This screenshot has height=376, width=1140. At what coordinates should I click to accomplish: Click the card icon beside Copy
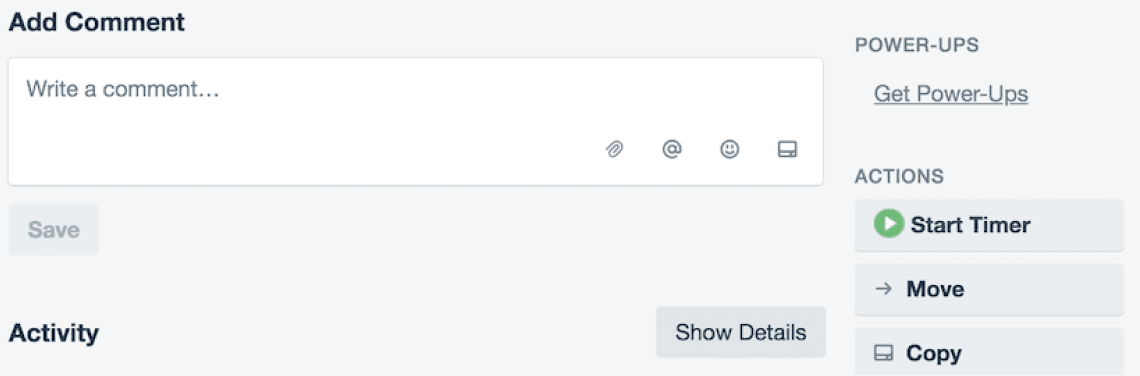883,353
